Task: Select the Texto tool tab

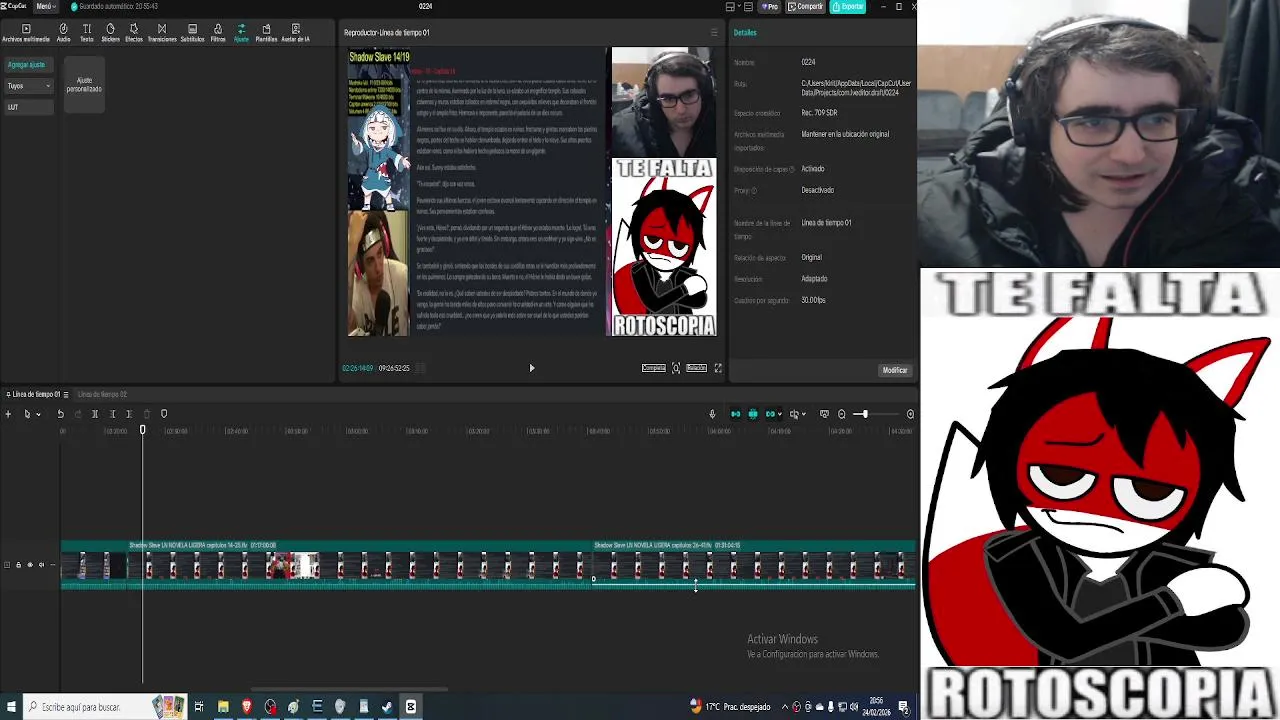Action: (87, 33)
